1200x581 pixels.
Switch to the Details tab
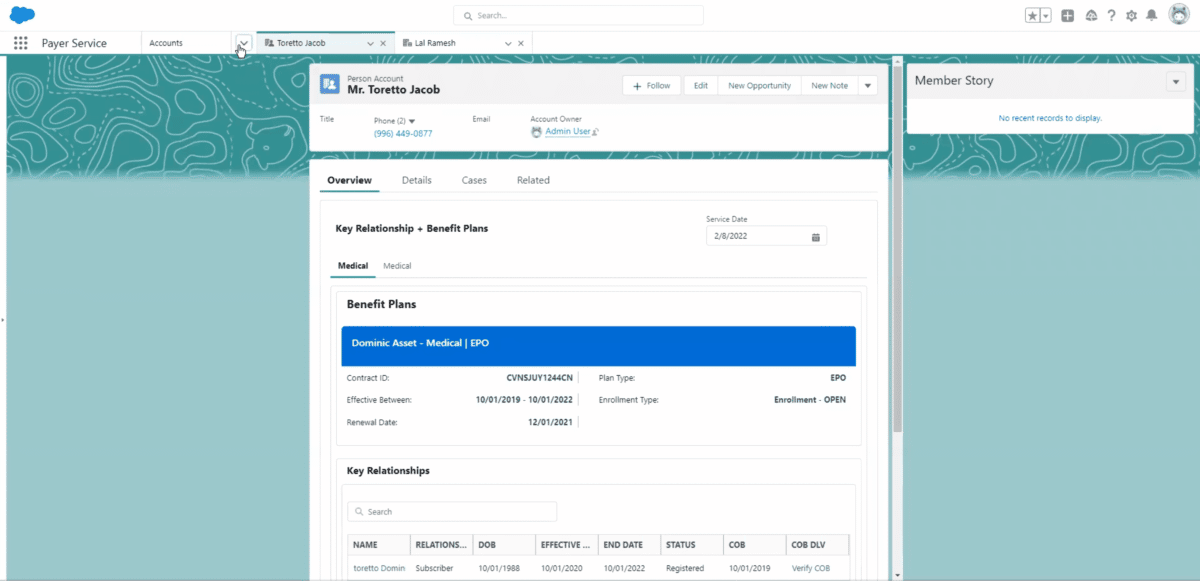click(416, 180)
